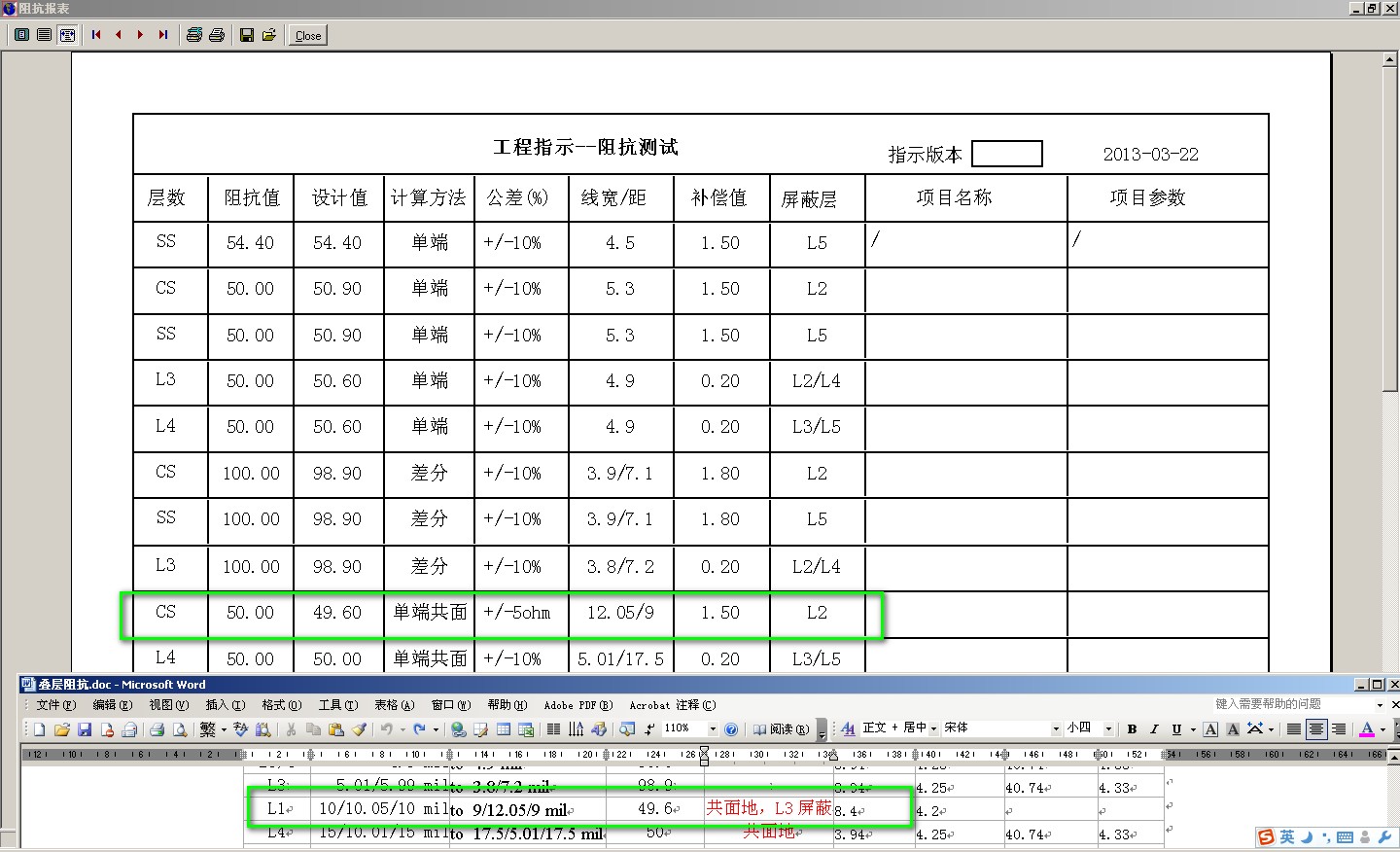This screenshot has width=1400, height=852.
Task: Click 阅读(R) reading layout button
Action: [x=782, y=729]
